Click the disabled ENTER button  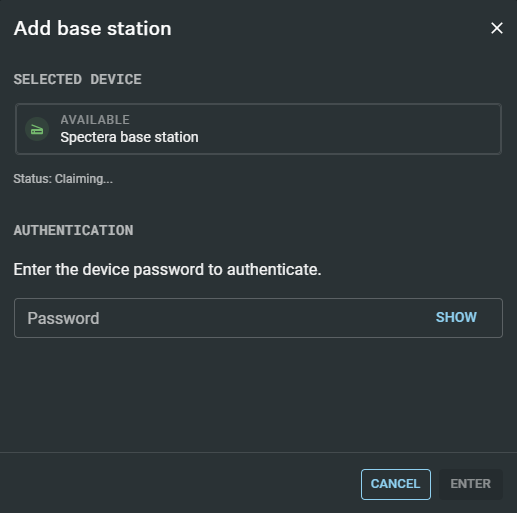tap(471, 484)
